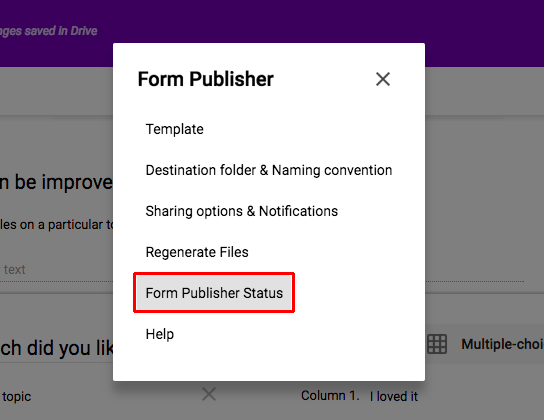Edit the 'I loved it' column option
This screenshot has height=420, width=544.
tap(394, 396)
